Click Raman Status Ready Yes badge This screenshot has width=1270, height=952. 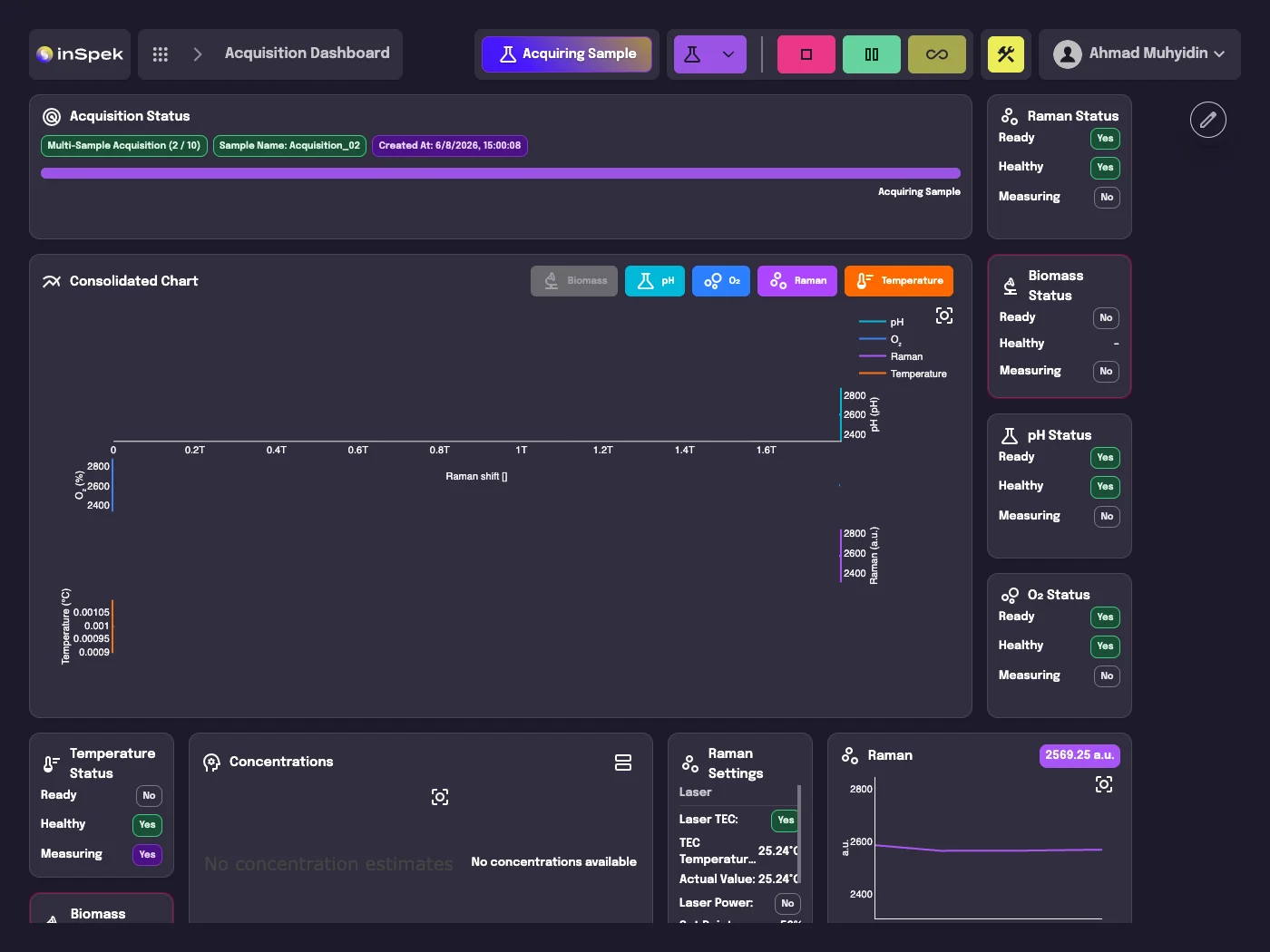(x=1105, y=139)
